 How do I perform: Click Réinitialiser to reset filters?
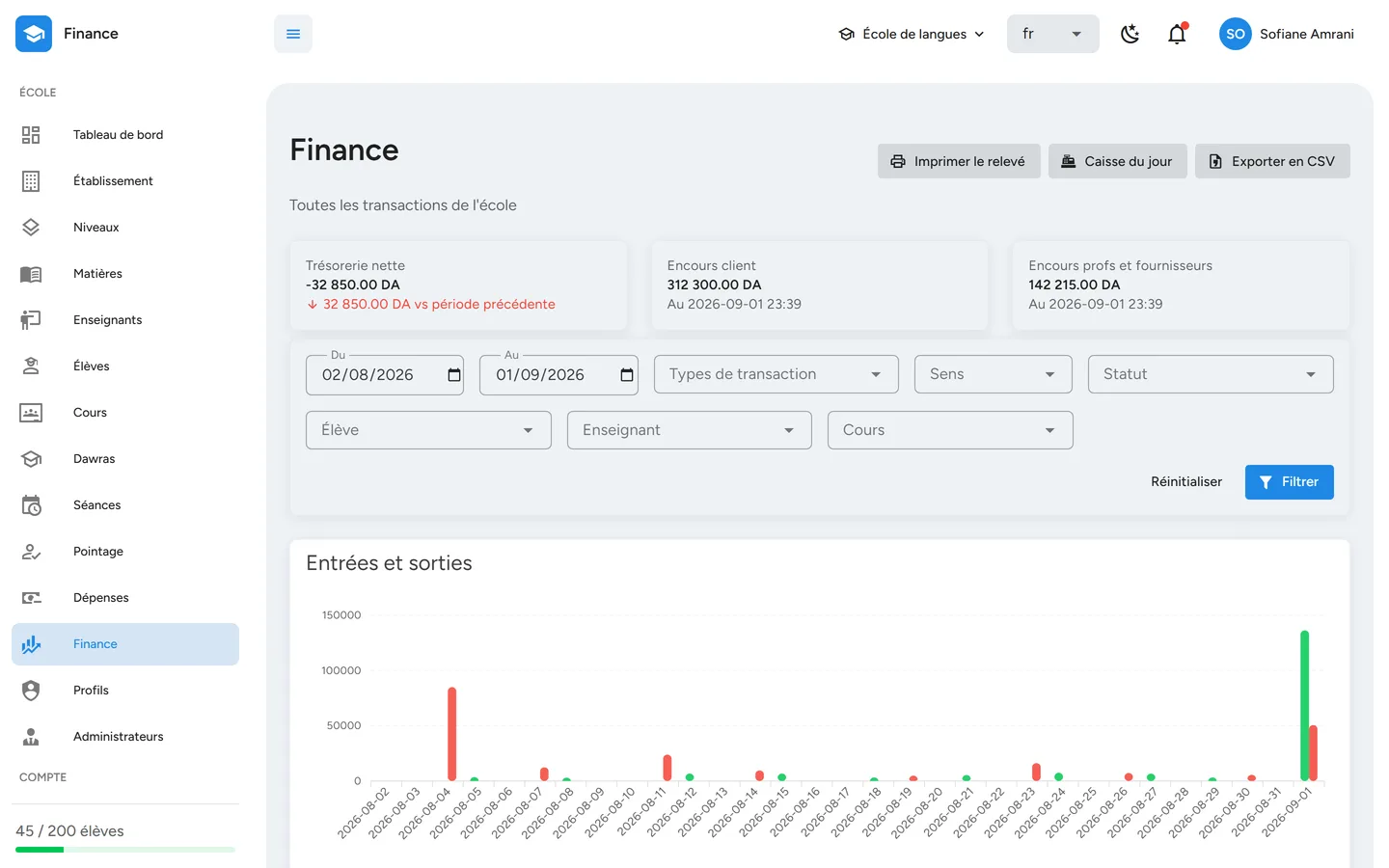click(x=1186, y=482)
